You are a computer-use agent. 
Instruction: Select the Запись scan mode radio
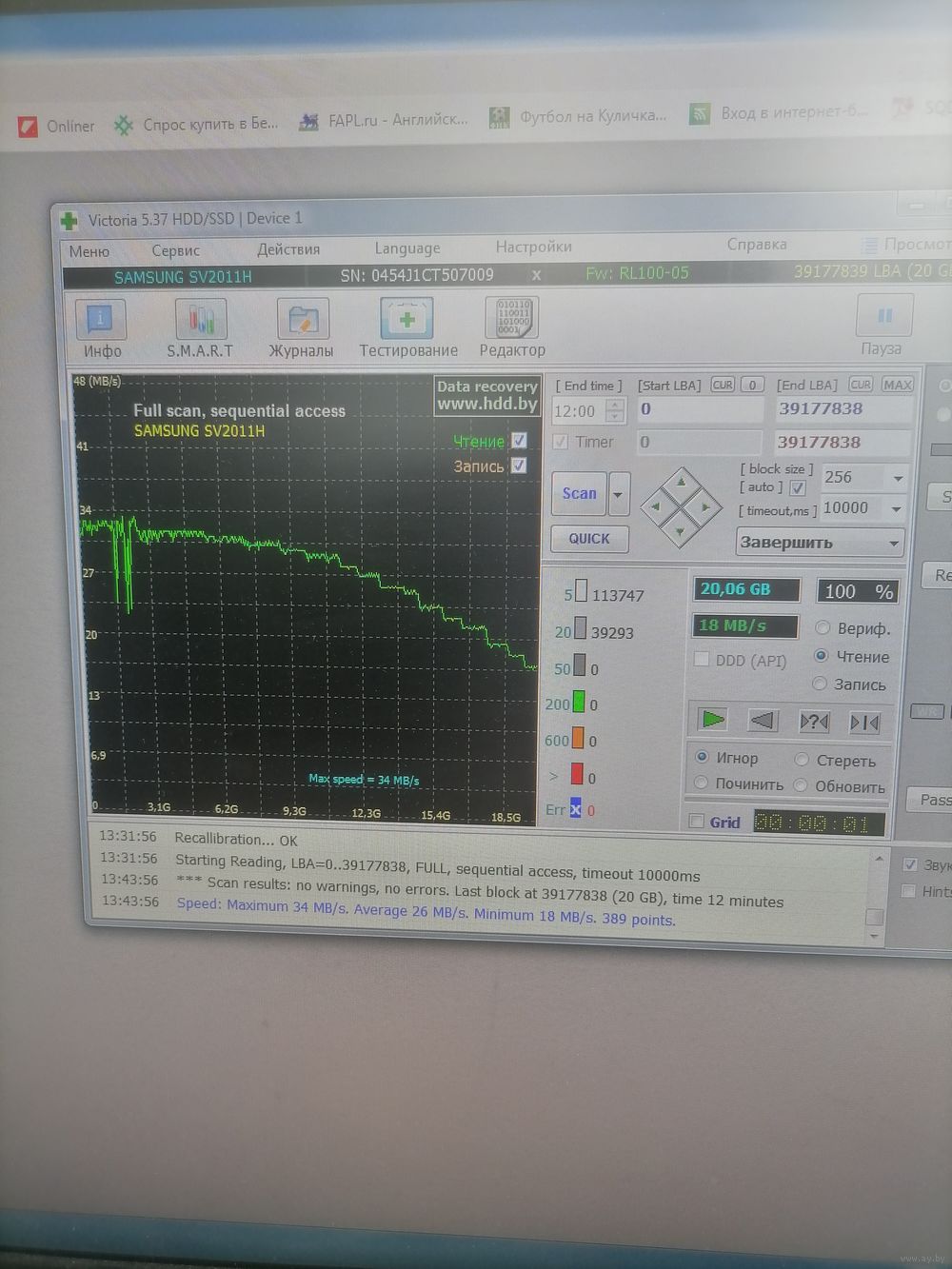click(820, 684)
